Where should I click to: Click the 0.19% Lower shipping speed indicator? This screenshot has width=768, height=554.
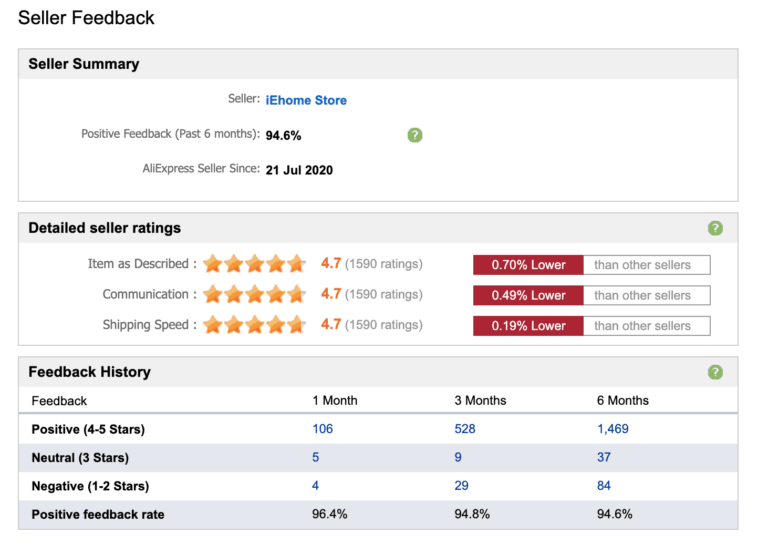point(528,326)
